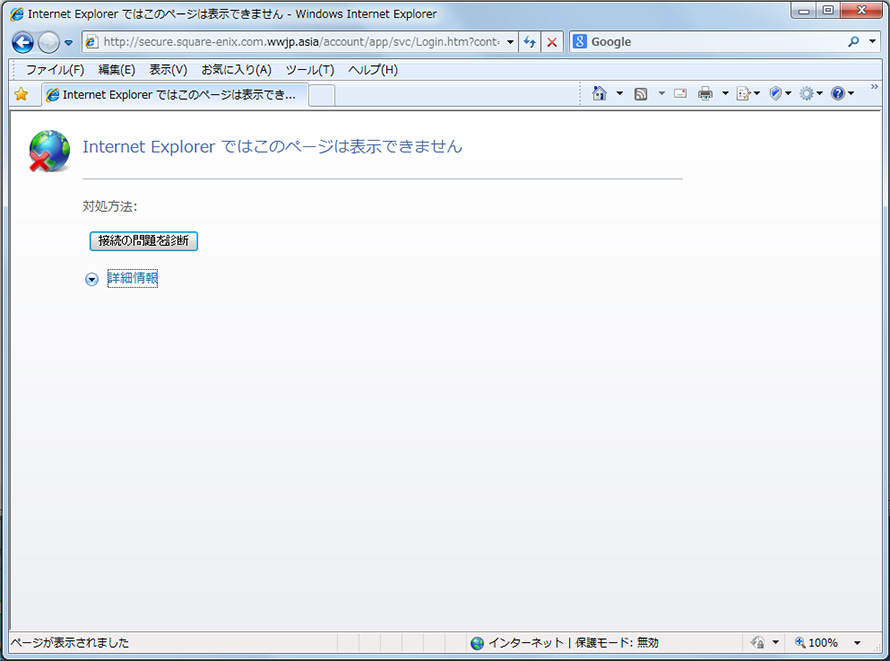Open the ファイル(F) menu
Image resolution: width=890 pixels, height=661 pixels.
pyautogui.click(x=54, y=70)
